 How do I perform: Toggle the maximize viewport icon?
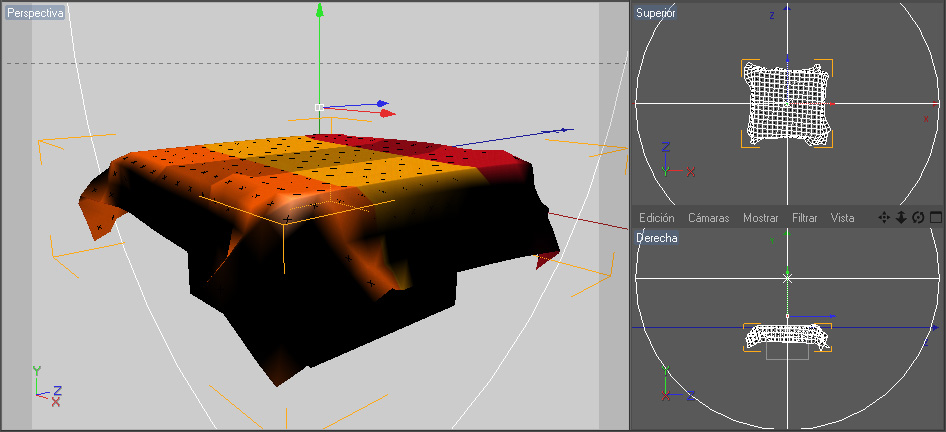(936, 218)
